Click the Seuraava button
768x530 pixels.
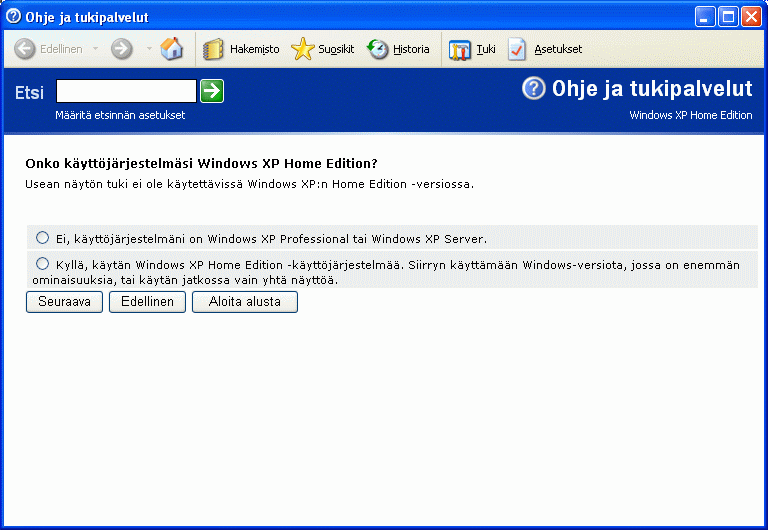[x=64, y=302]
